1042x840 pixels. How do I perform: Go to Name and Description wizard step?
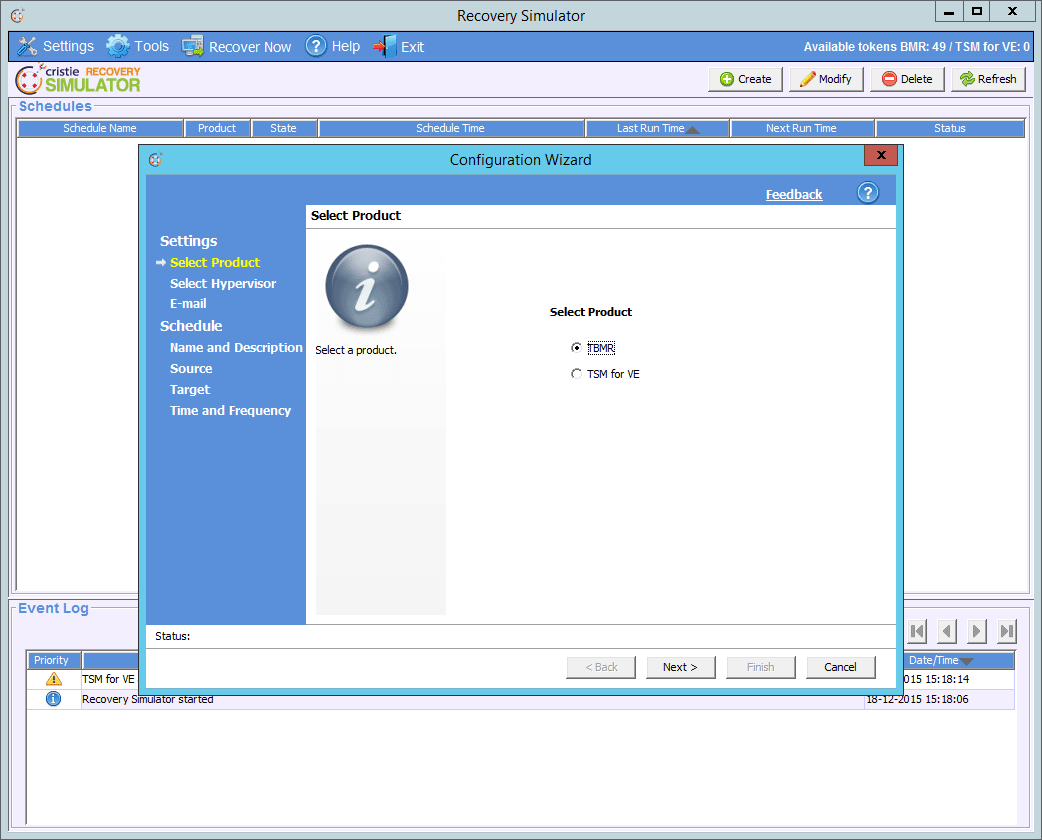[236, 348]
